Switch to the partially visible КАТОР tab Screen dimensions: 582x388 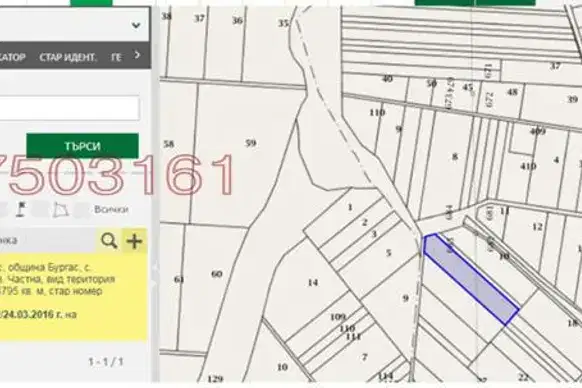pyautogui.click(x=13, y=58)
